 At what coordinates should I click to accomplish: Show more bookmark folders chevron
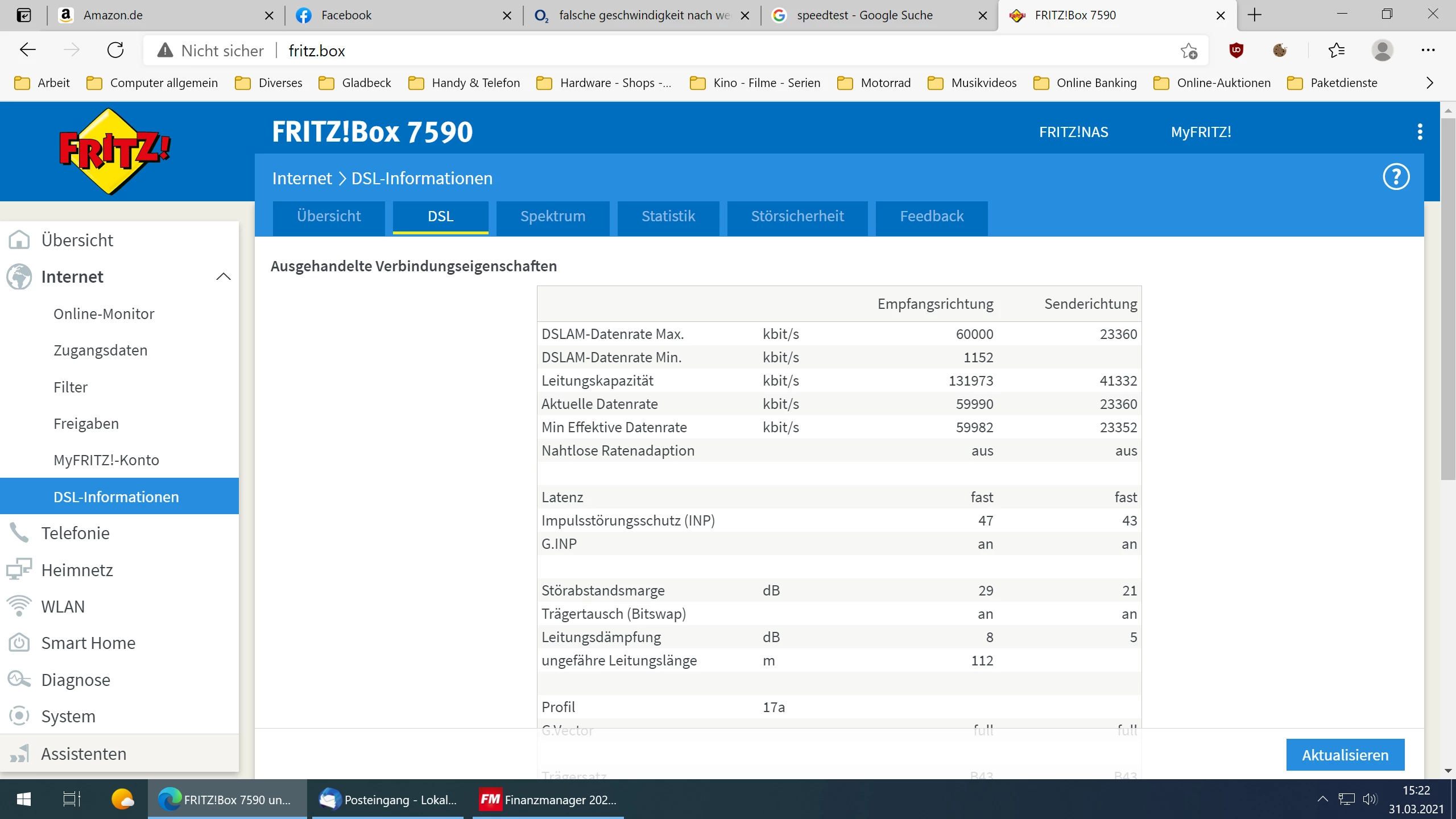click(1430, 83)
